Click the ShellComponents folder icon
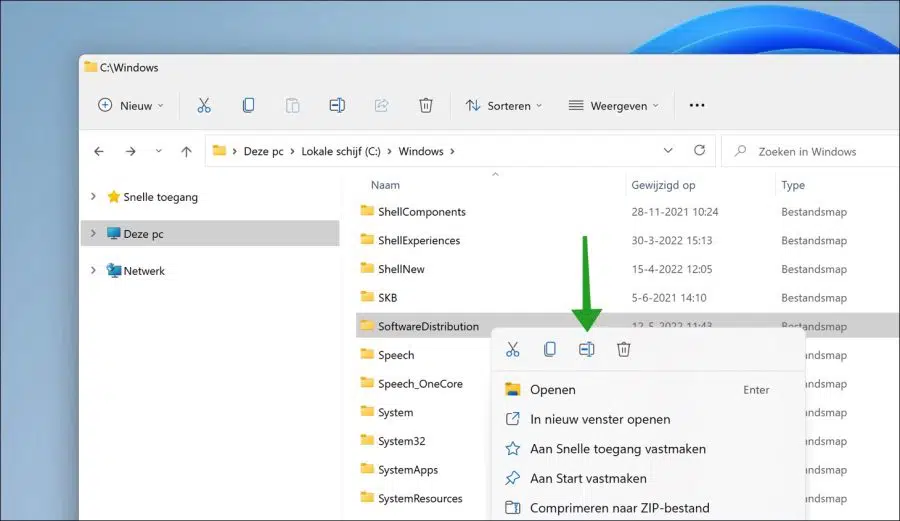The height and width of the screenshot is (521, 900). point(367,211)
